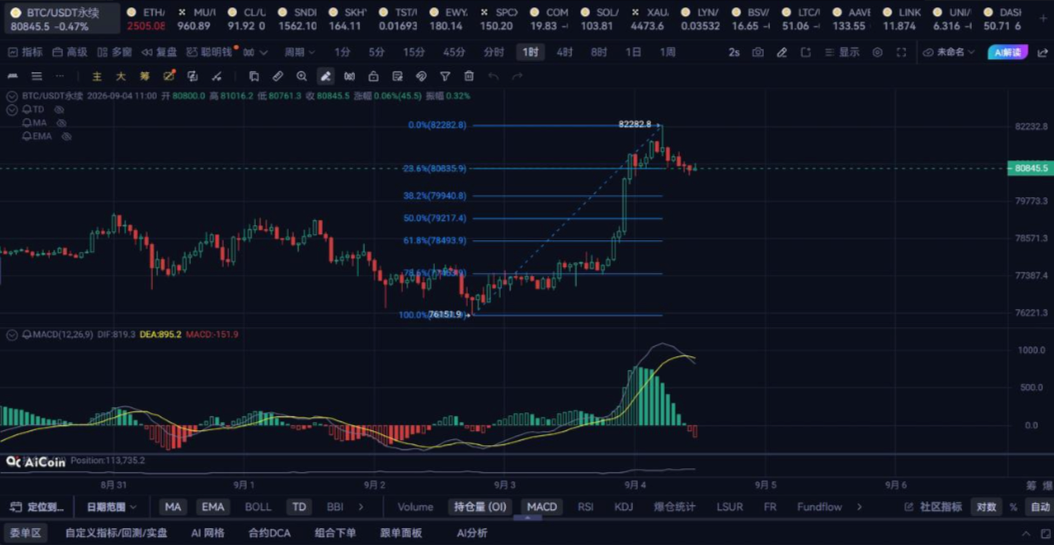Click the camera screenshot icon

pos(758,52)
